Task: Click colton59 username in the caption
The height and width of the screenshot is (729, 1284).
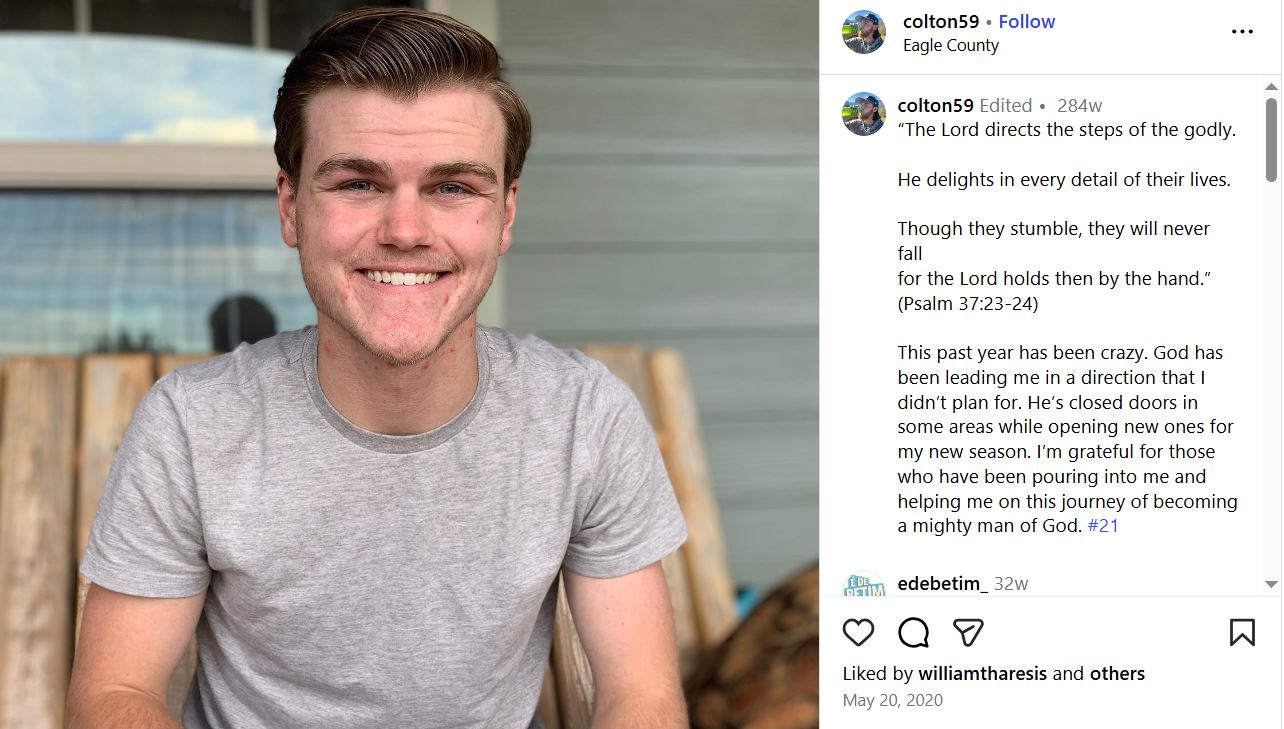Action: pyautogui.click(x=935, y=105)
